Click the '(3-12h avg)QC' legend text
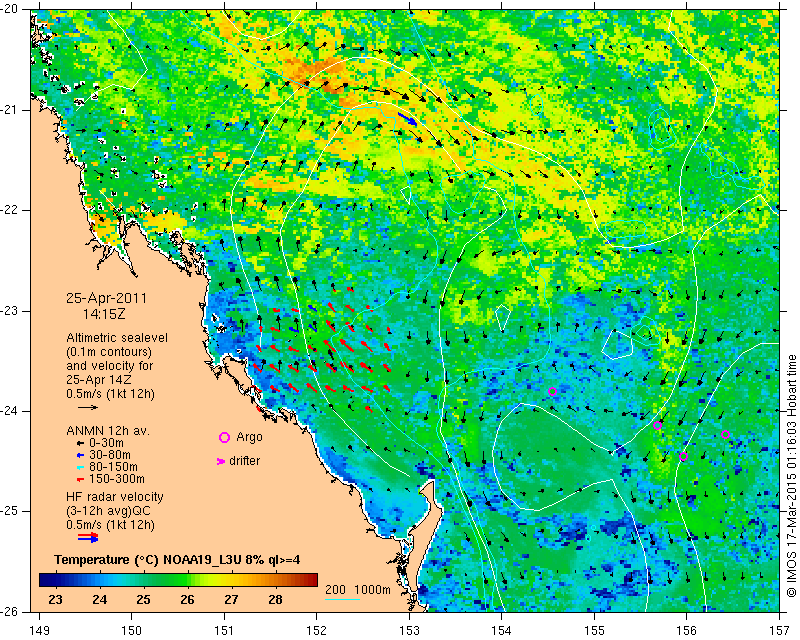Viewport: 800px width, 640px height. [x=108, y=511]
